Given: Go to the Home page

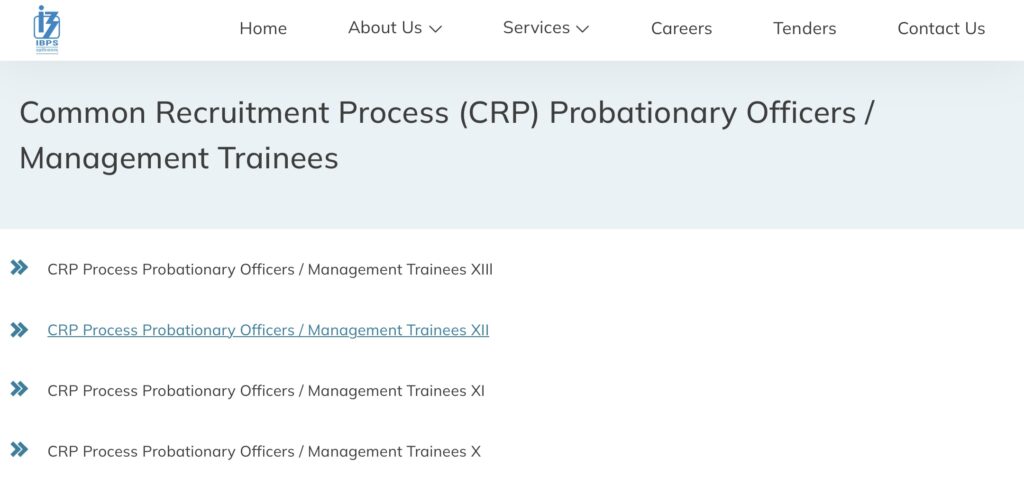Looking at the screenshot, I should pyautogui.click(x=263, y=28).
